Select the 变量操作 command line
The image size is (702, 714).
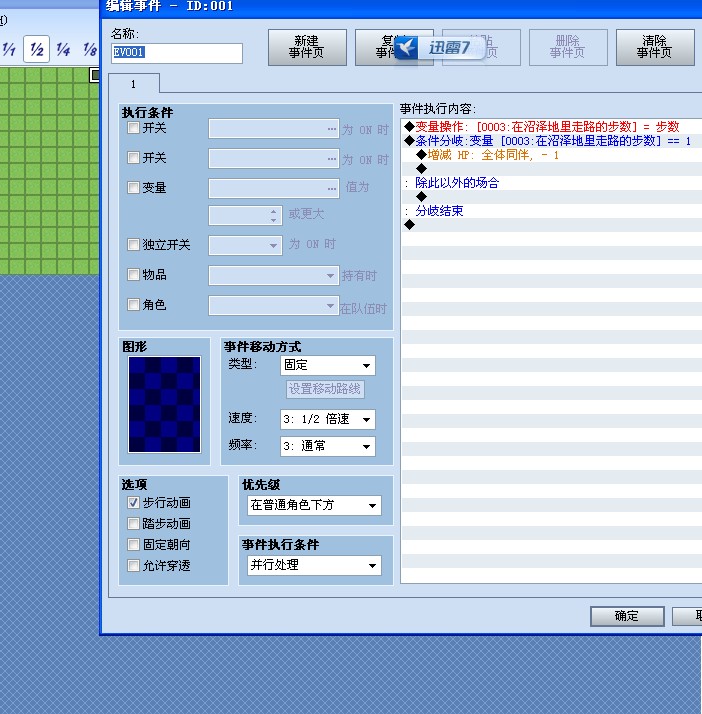552,127
